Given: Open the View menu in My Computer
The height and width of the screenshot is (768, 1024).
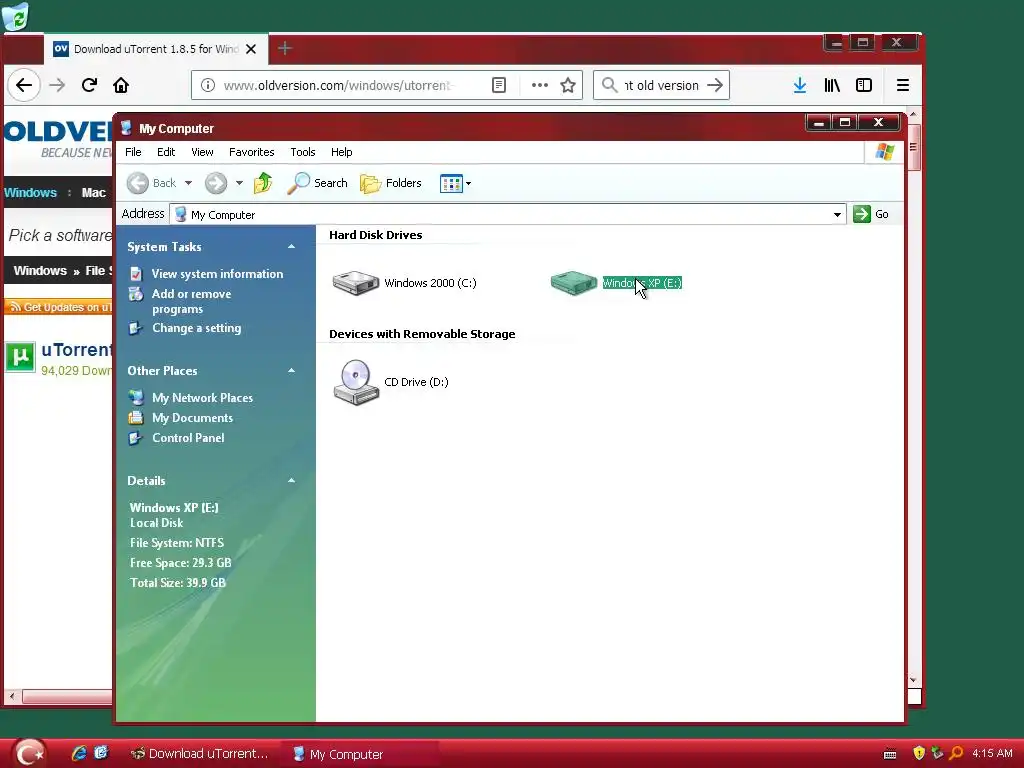Looking at the screenshot, I should [x=202, y=152].
